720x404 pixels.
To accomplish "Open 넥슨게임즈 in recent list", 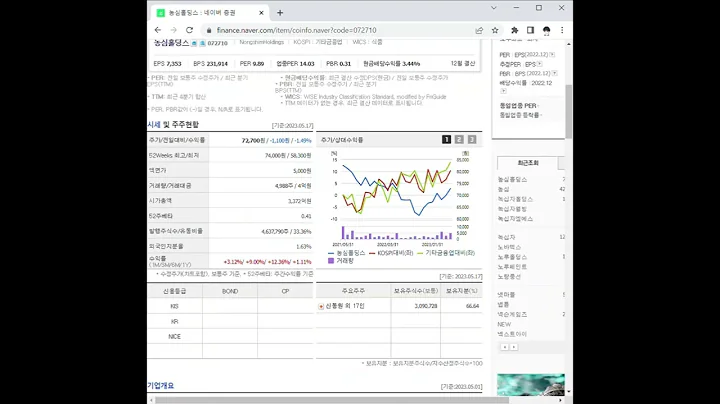I will click(512, 314).
